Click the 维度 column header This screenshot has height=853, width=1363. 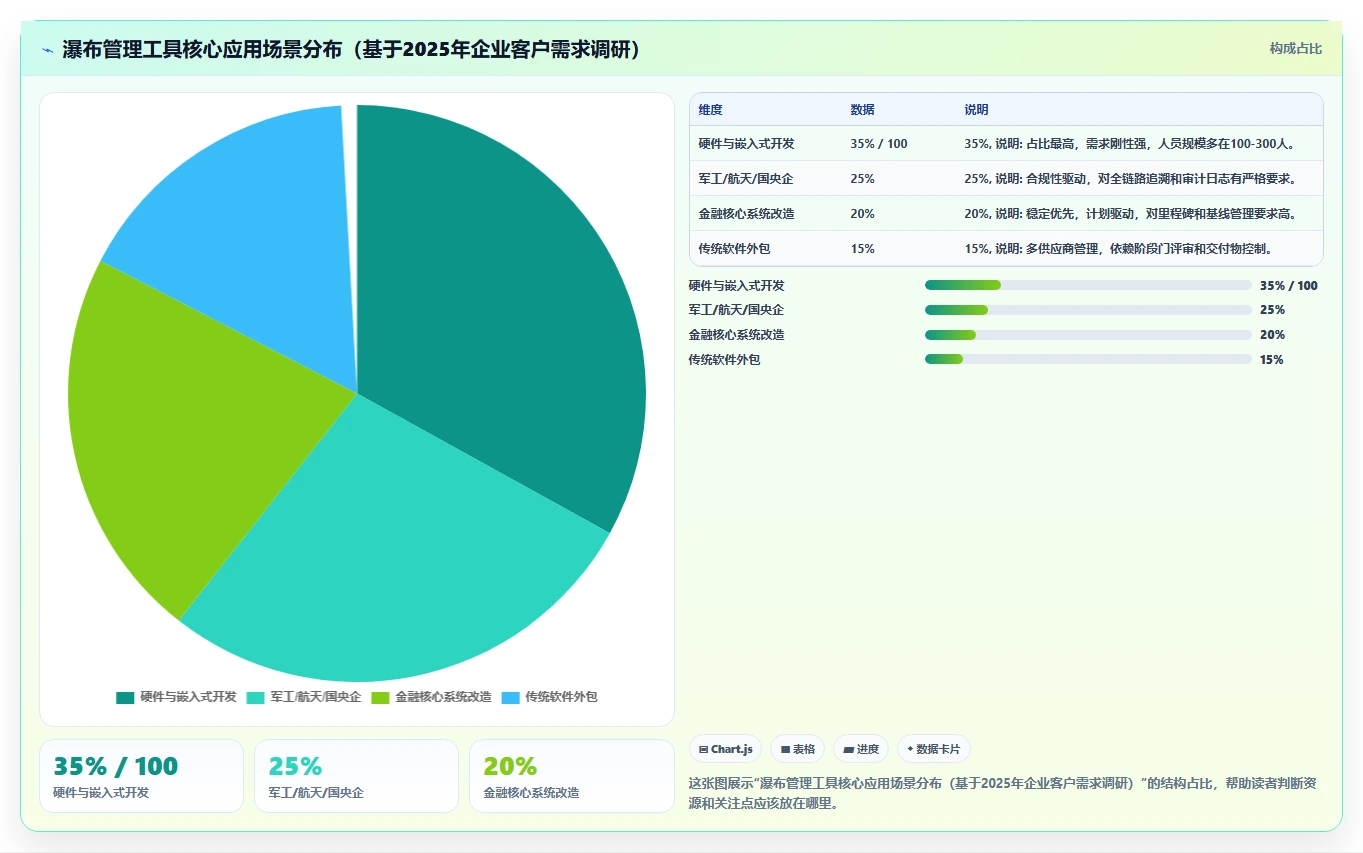coord(711,110)
